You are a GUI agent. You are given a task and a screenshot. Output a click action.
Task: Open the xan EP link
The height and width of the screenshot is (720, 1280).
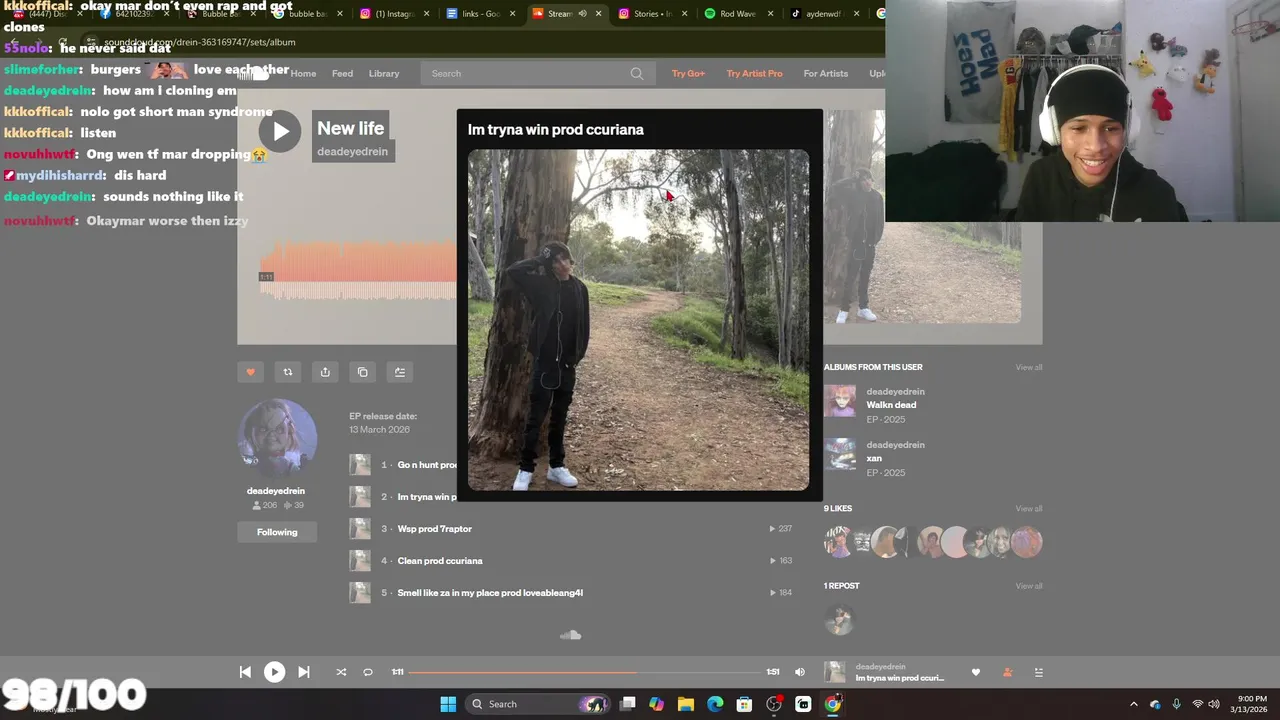874,458
